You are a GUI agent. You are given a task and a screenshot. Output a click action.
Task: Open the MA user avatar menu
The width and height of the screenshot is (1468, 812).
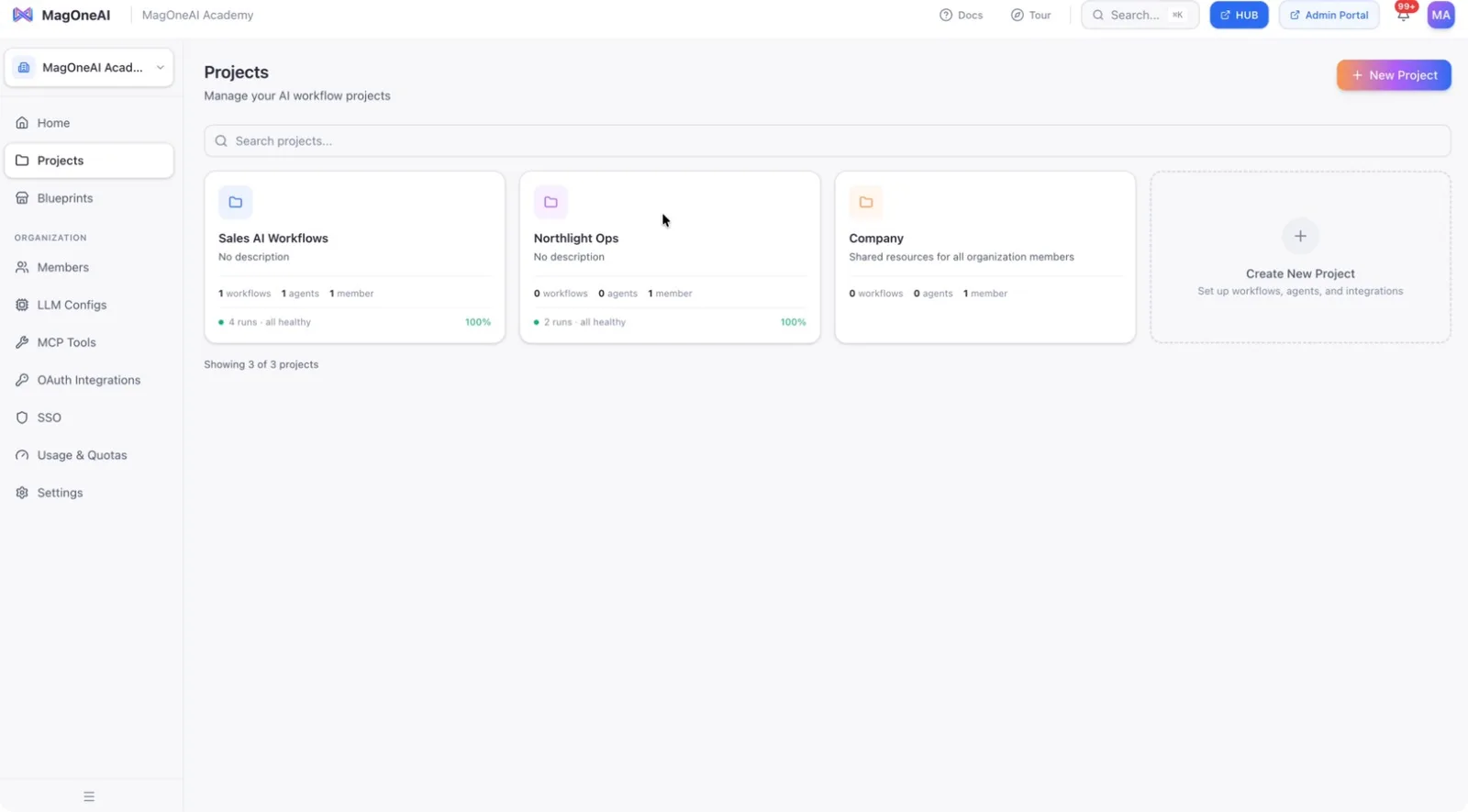click(x=1440, y=15)
